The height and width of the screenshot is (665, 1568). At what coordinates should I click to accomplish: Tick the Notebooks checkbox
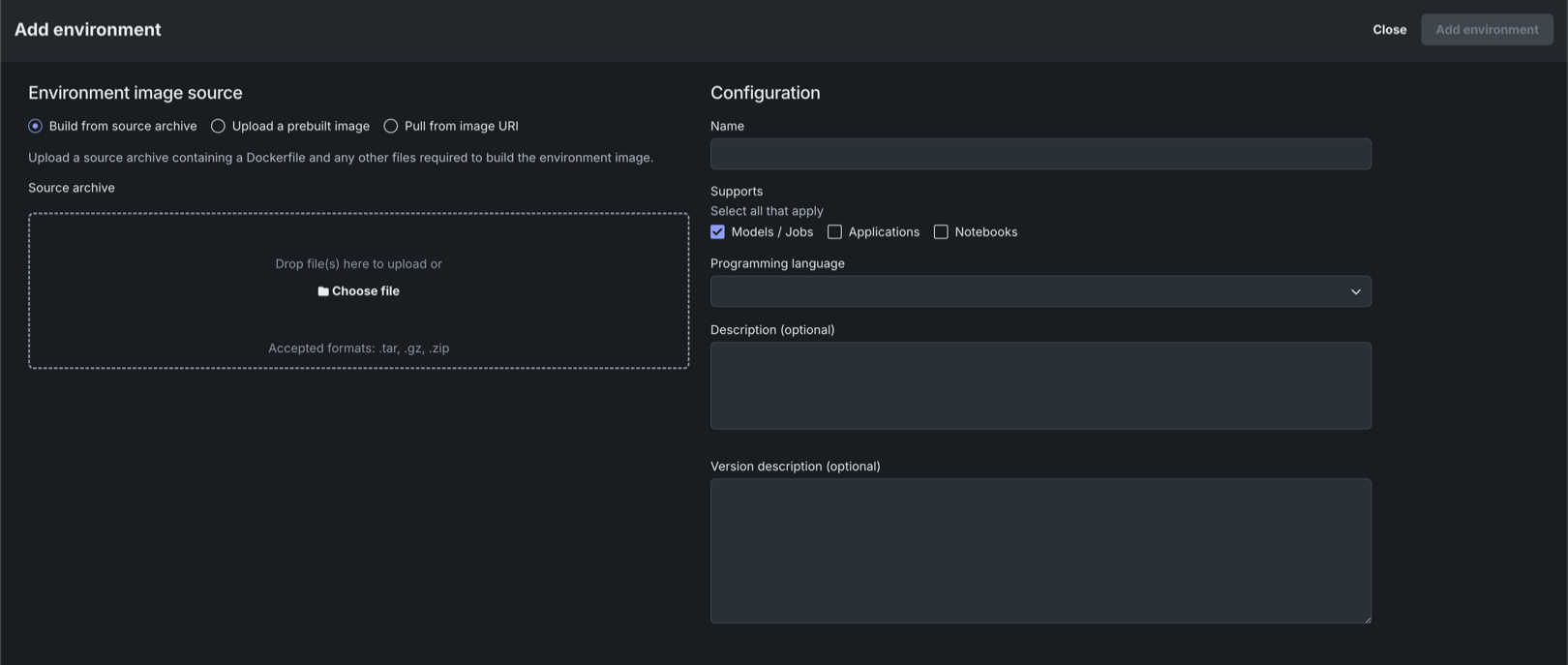coord(941,232)
